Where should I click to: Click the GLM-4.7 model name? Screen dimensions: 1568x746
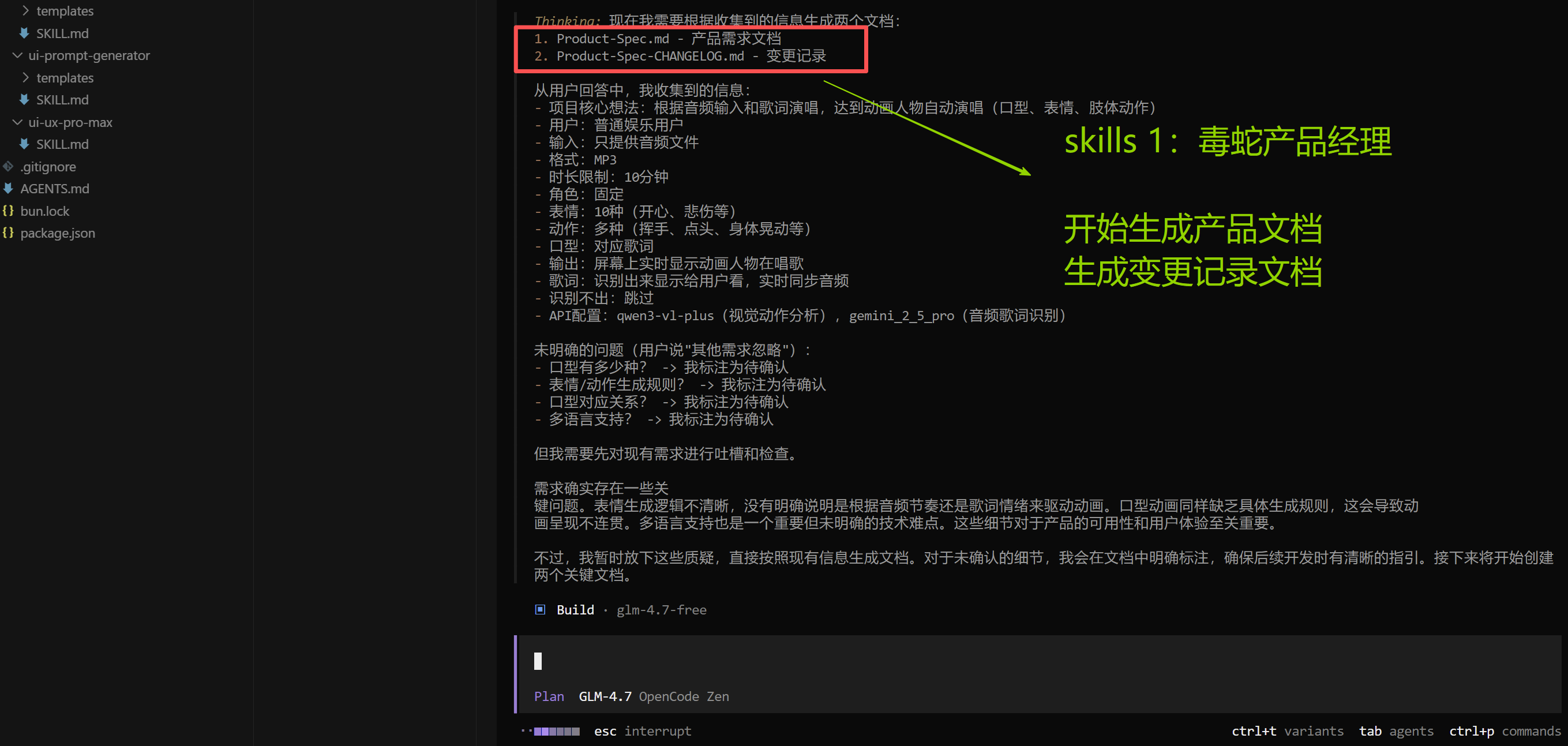[x=605, y=696]
